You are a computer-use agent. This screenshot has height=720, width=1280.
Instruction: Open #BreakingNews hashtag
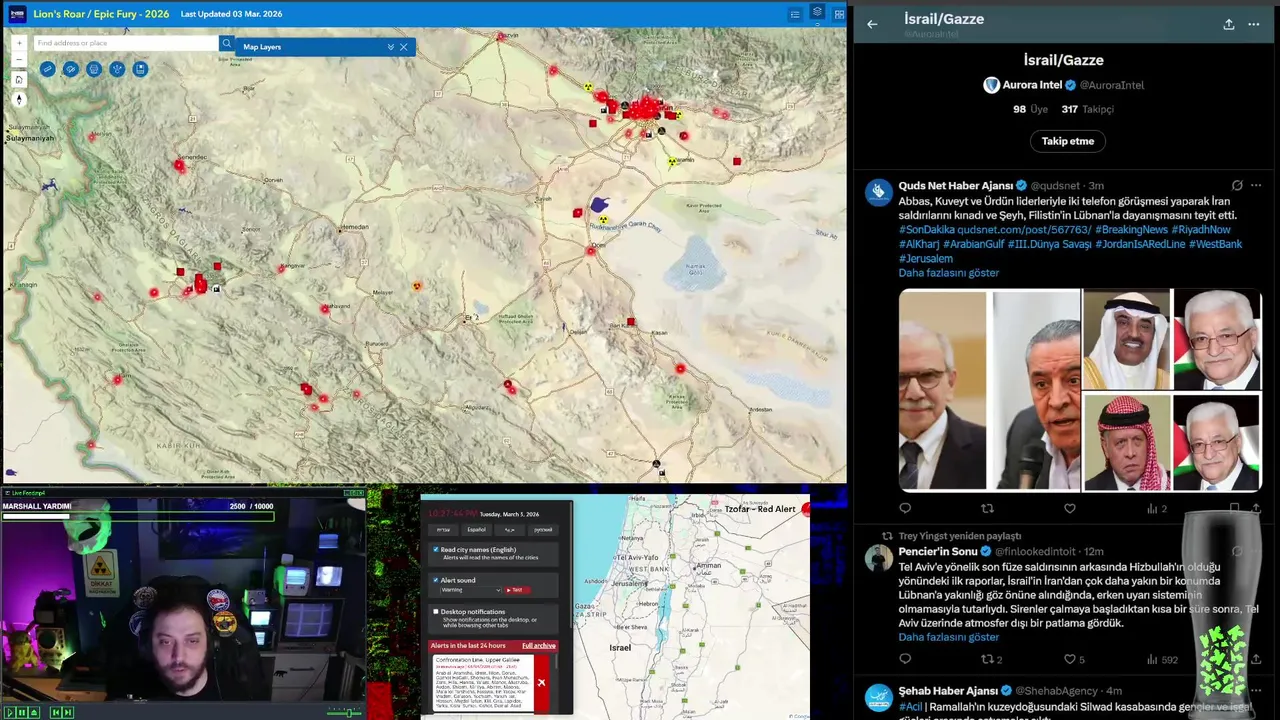tap(1131, 230)
